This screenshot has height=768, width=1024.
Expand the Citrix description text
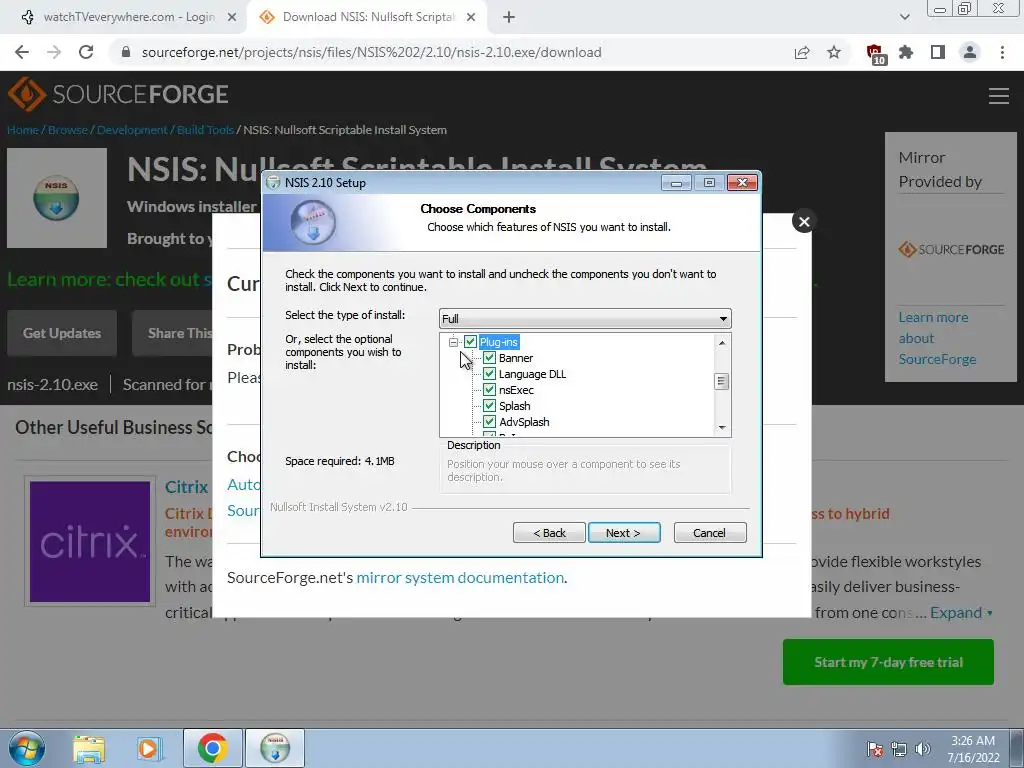[961, 613]
